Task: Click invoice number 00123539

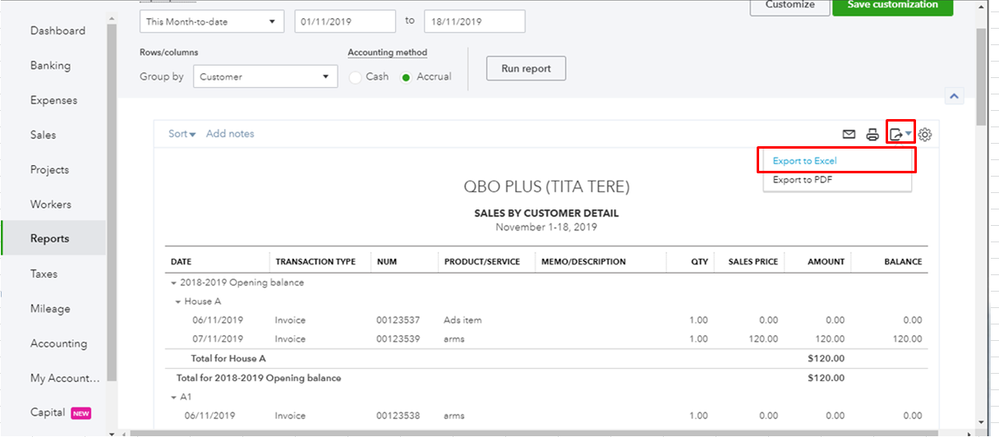Action: 398,339
